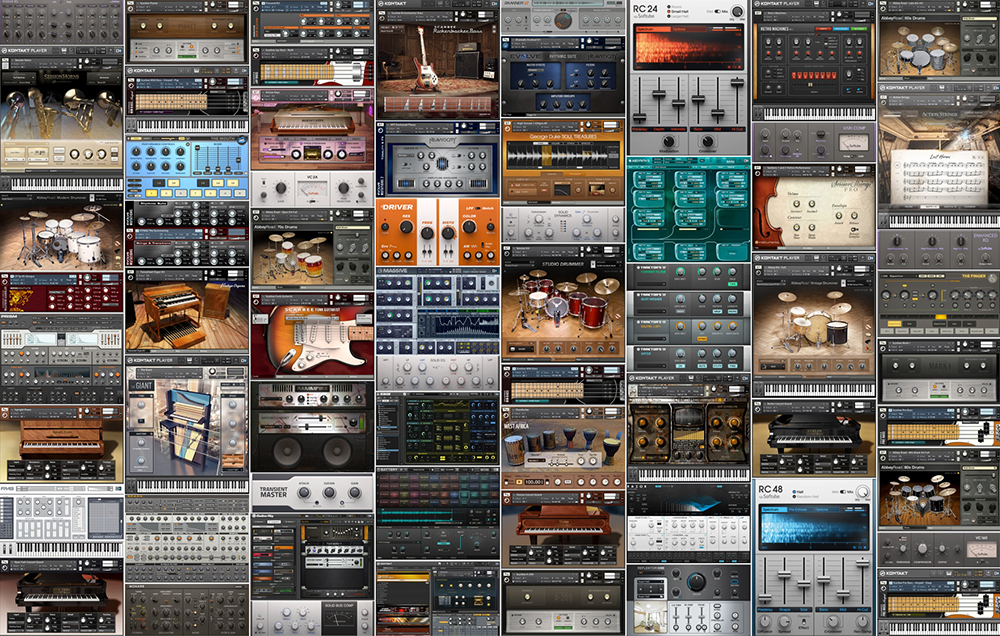This screenshot has width=1000, height=636.
Task: Click the Smooth button on Transient Master
Action: pos(316,503)
